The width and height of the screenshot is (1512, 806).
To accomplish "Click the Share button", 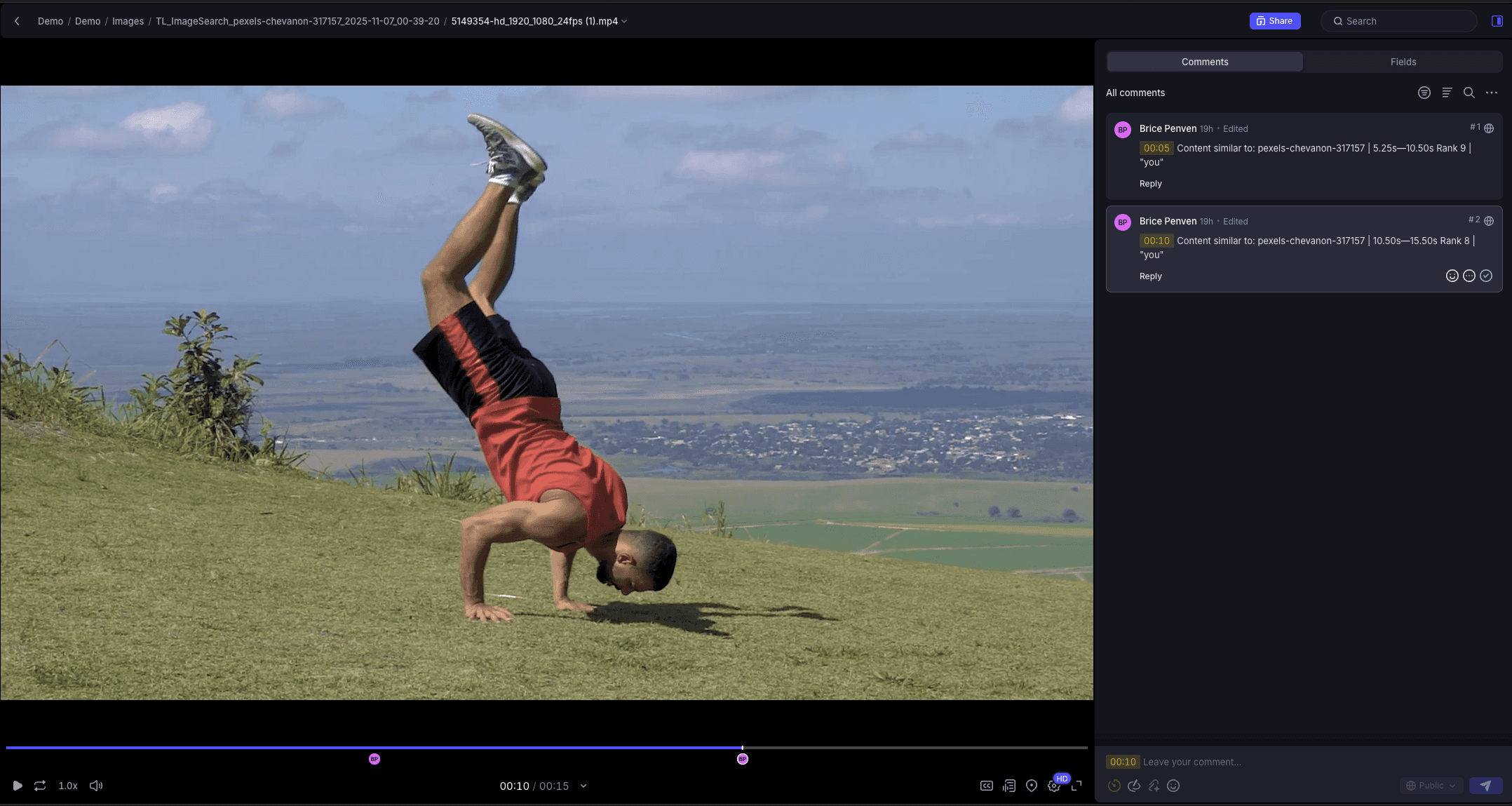I will [x=1274, y=21].
